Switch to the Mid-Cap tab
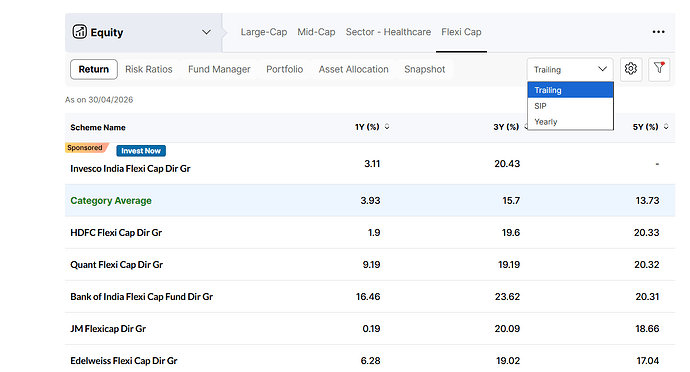Viewport: 690px width, 372px height. click(316, 32)
